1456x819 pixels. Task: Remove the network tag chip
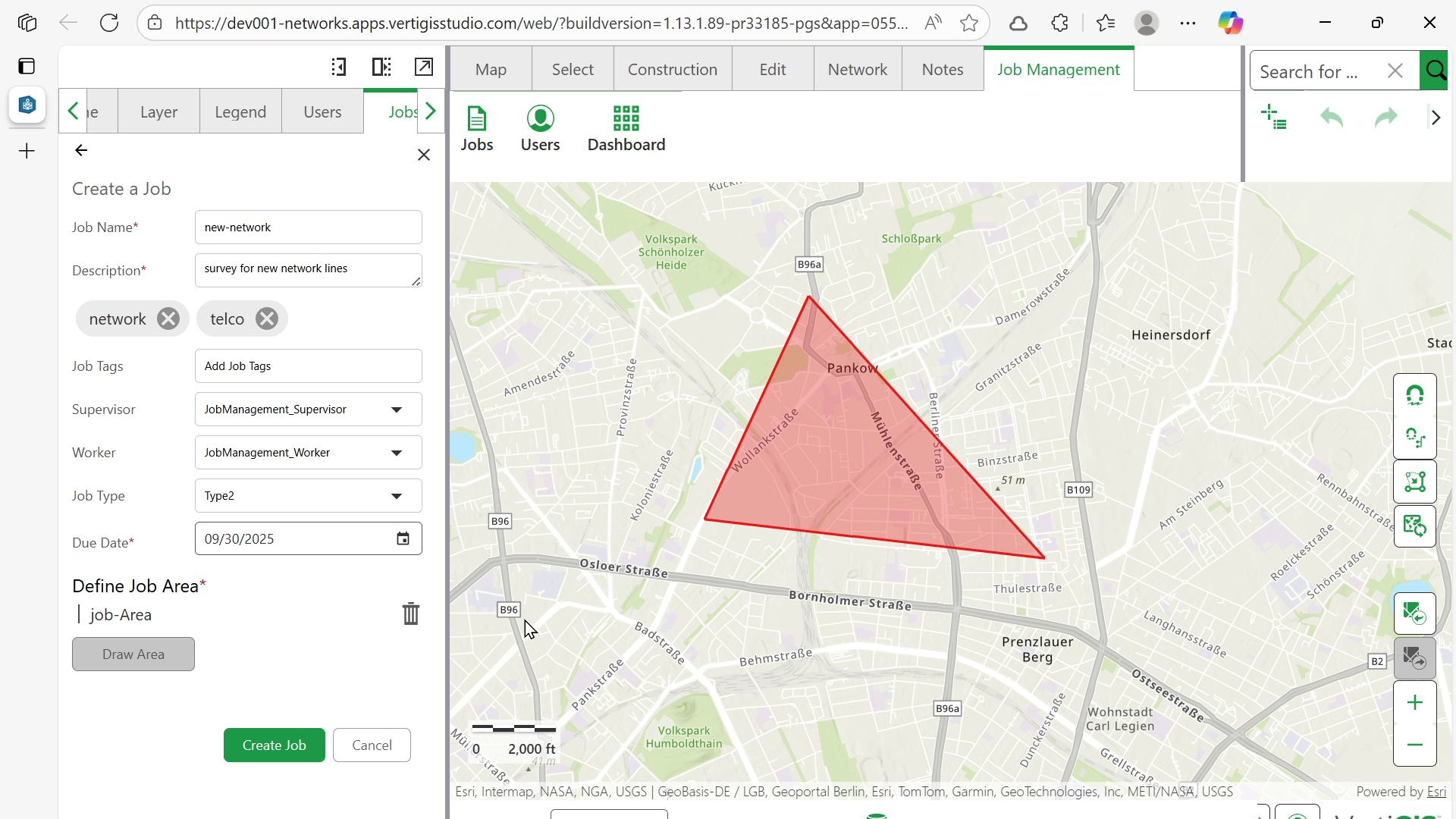[x=168, y=319]
